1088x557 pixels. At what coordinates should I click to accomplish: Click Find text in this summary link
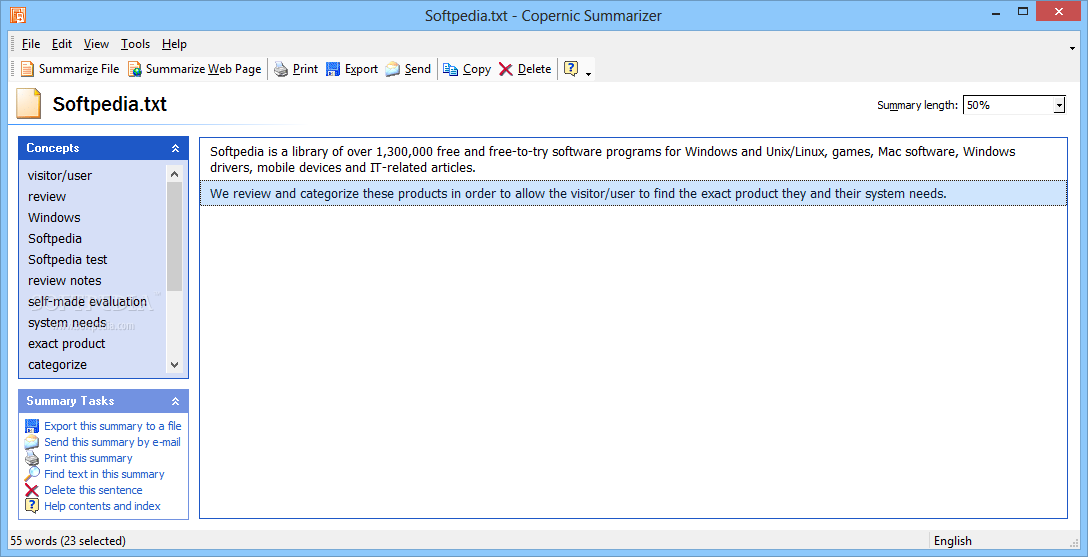(104, 474)
